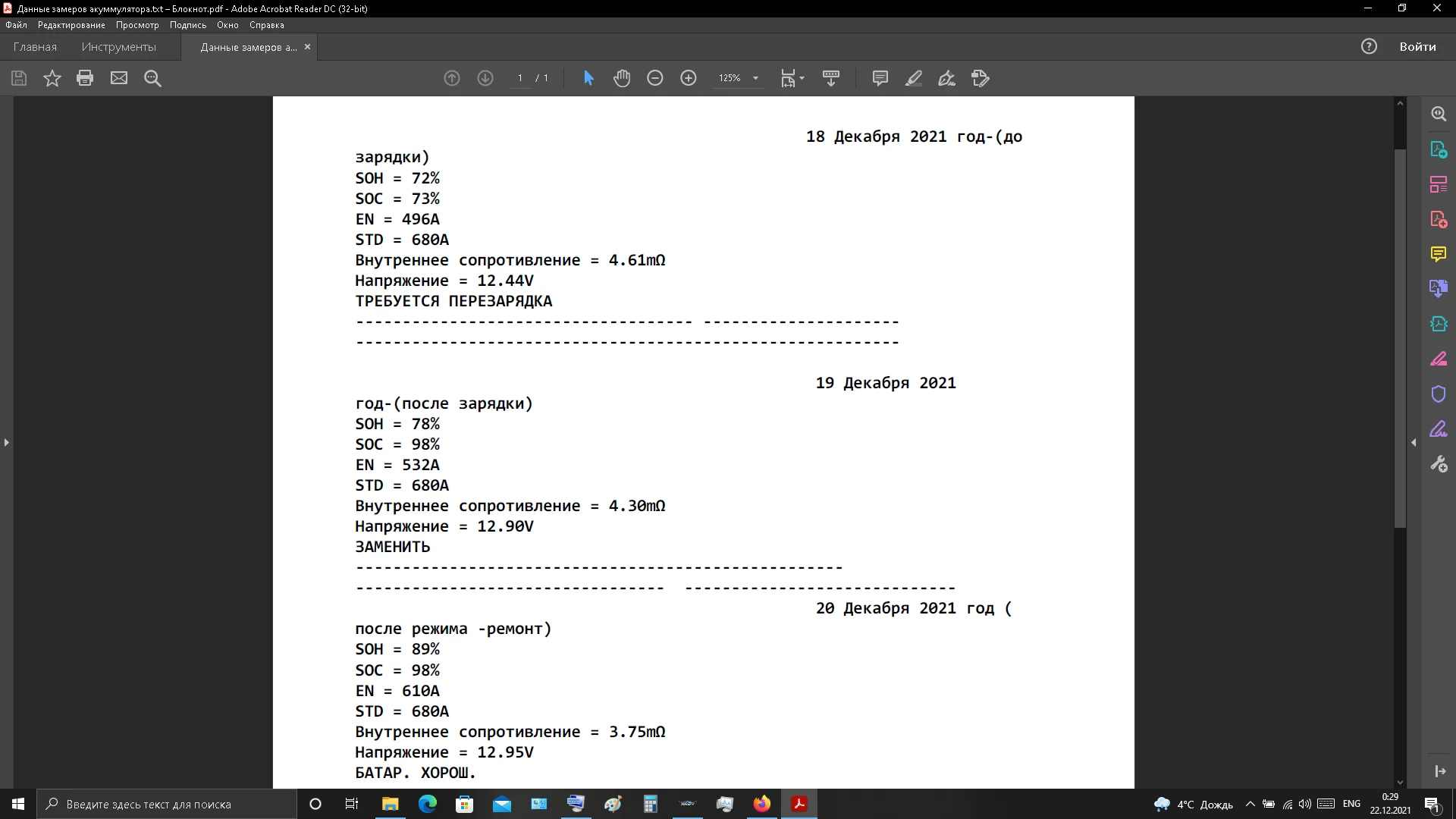The width and height of the screenshot is (1456, 819).
Task: Switch to the Инструменты tab
Action: click(x=119, y=47)
